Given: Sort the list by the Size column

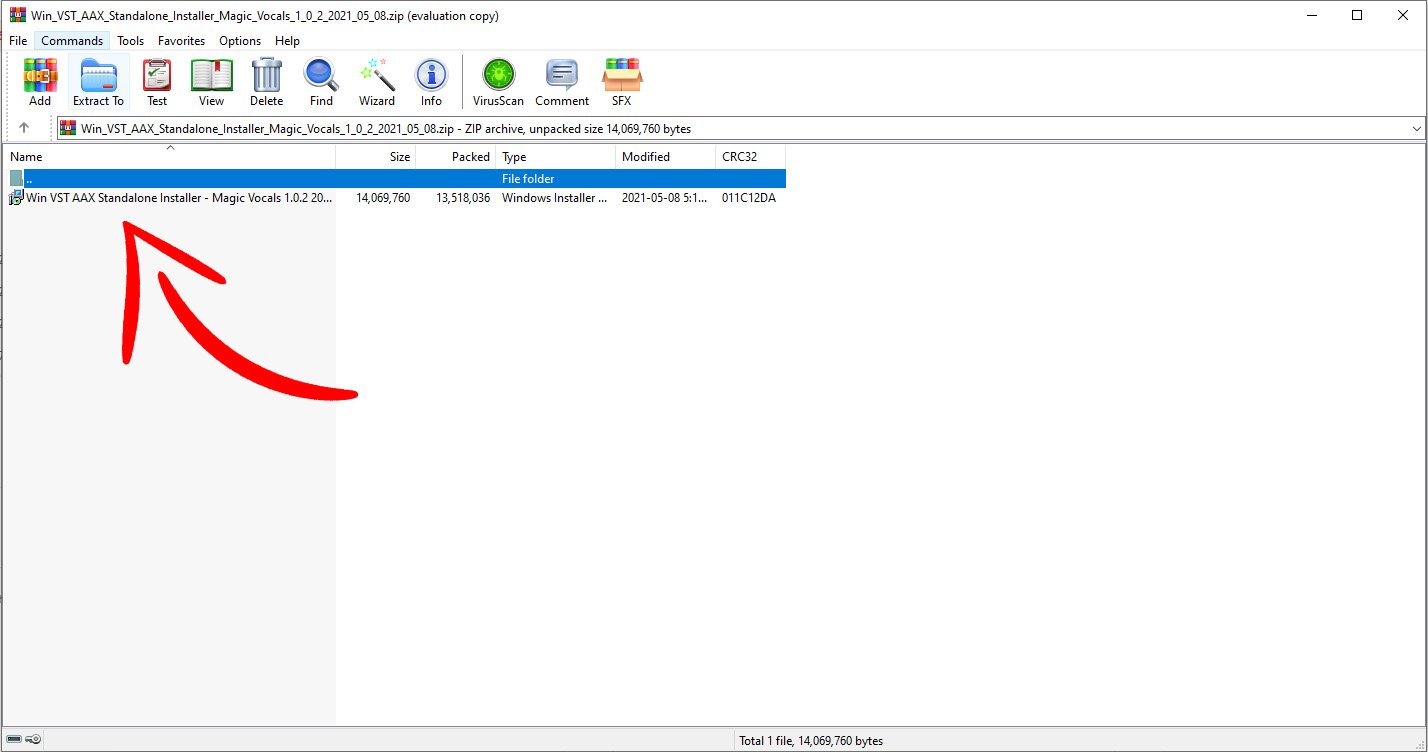Looking at the screenshot, I should 376,157.
